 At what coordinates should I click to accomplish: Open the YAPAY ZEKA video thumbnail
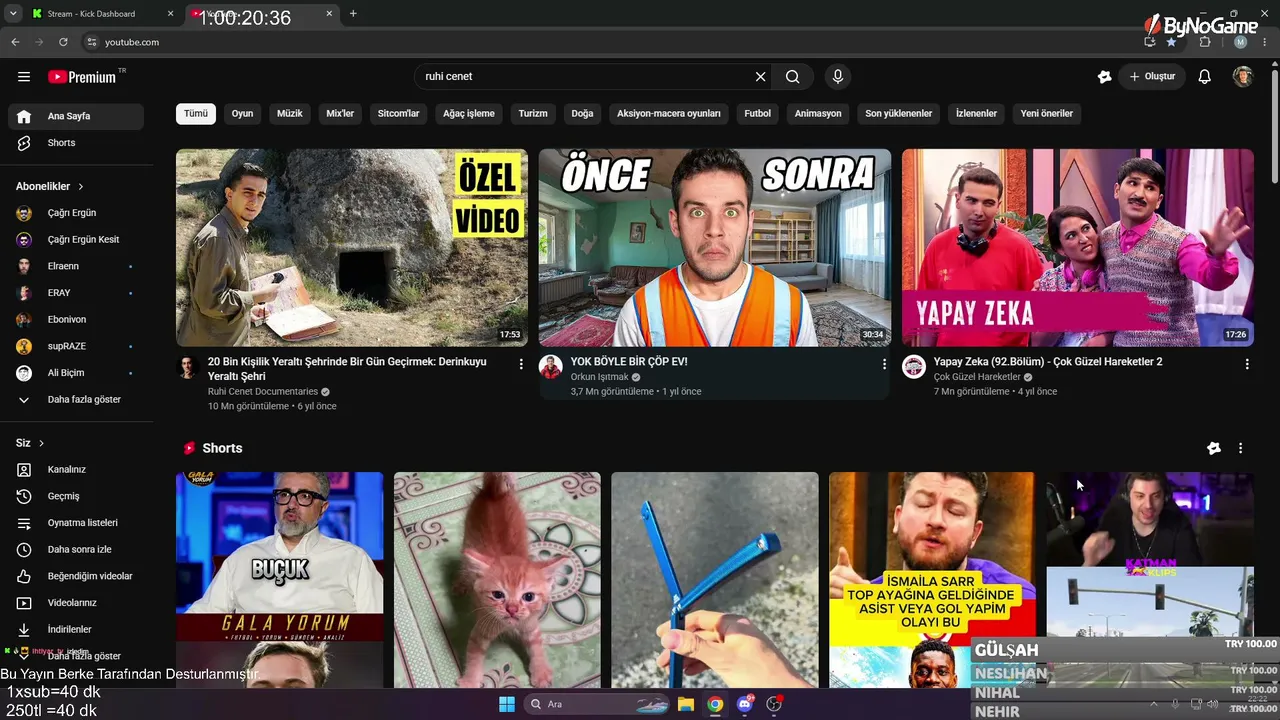1078,248
